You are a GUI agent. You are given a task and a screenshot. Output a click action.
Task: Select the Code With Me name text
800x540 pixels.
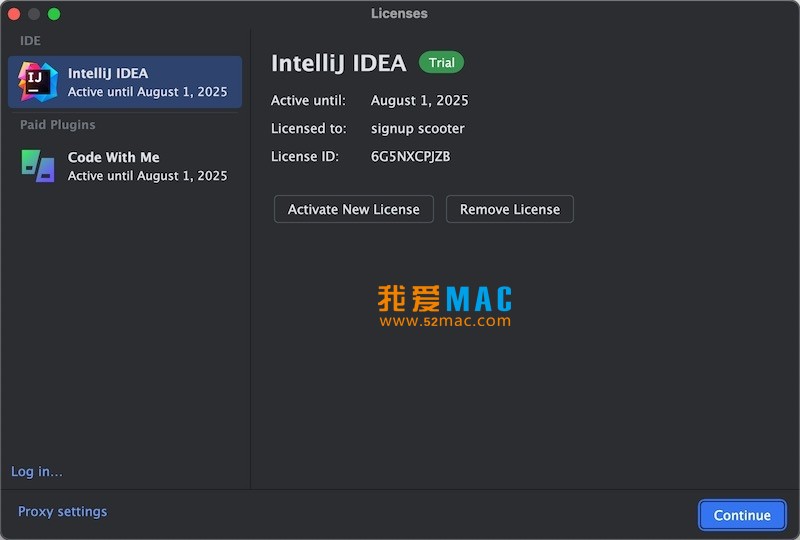pos(113,157)
